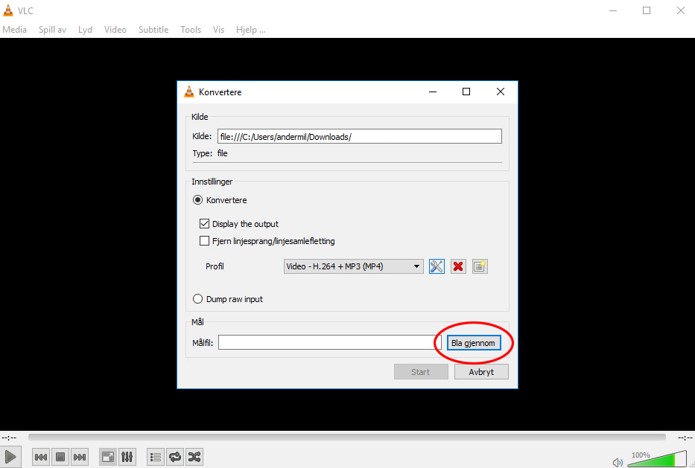Click the volume slider at 100%
695x468 pixels.
click(657, 459)
